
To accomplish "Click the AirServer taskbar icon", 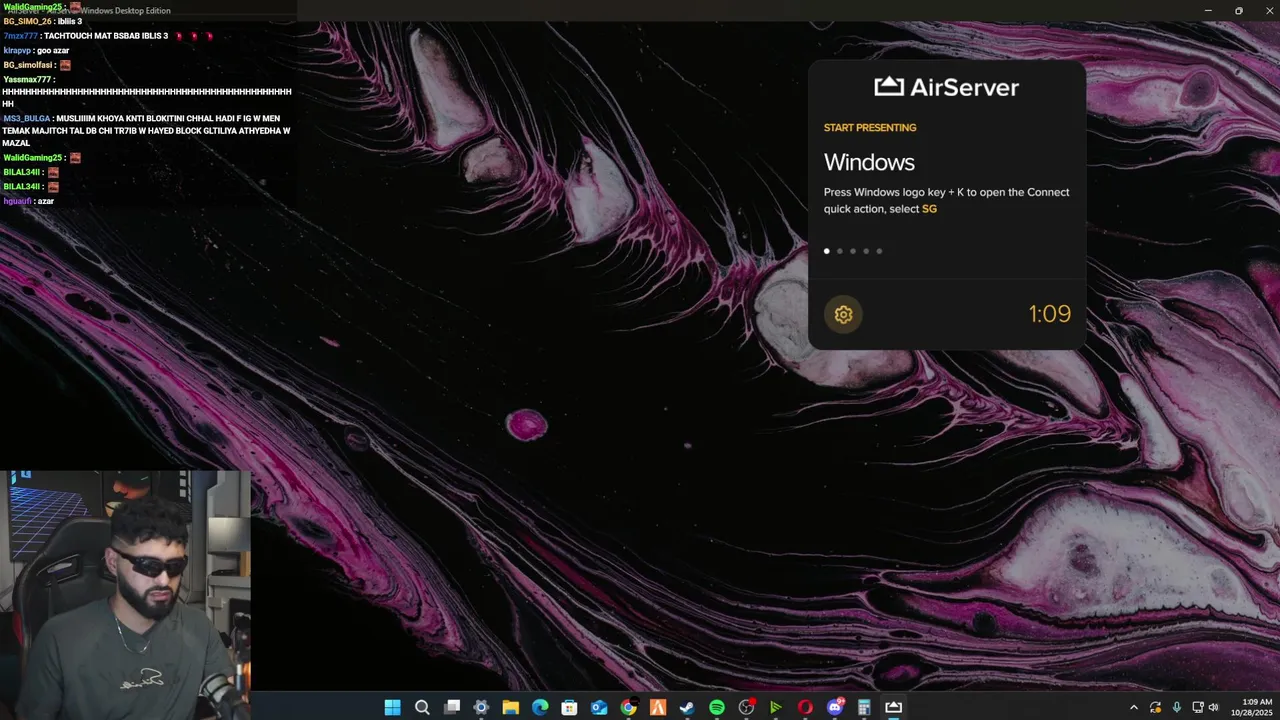I will pyautogui.click(x=893, y=707).
